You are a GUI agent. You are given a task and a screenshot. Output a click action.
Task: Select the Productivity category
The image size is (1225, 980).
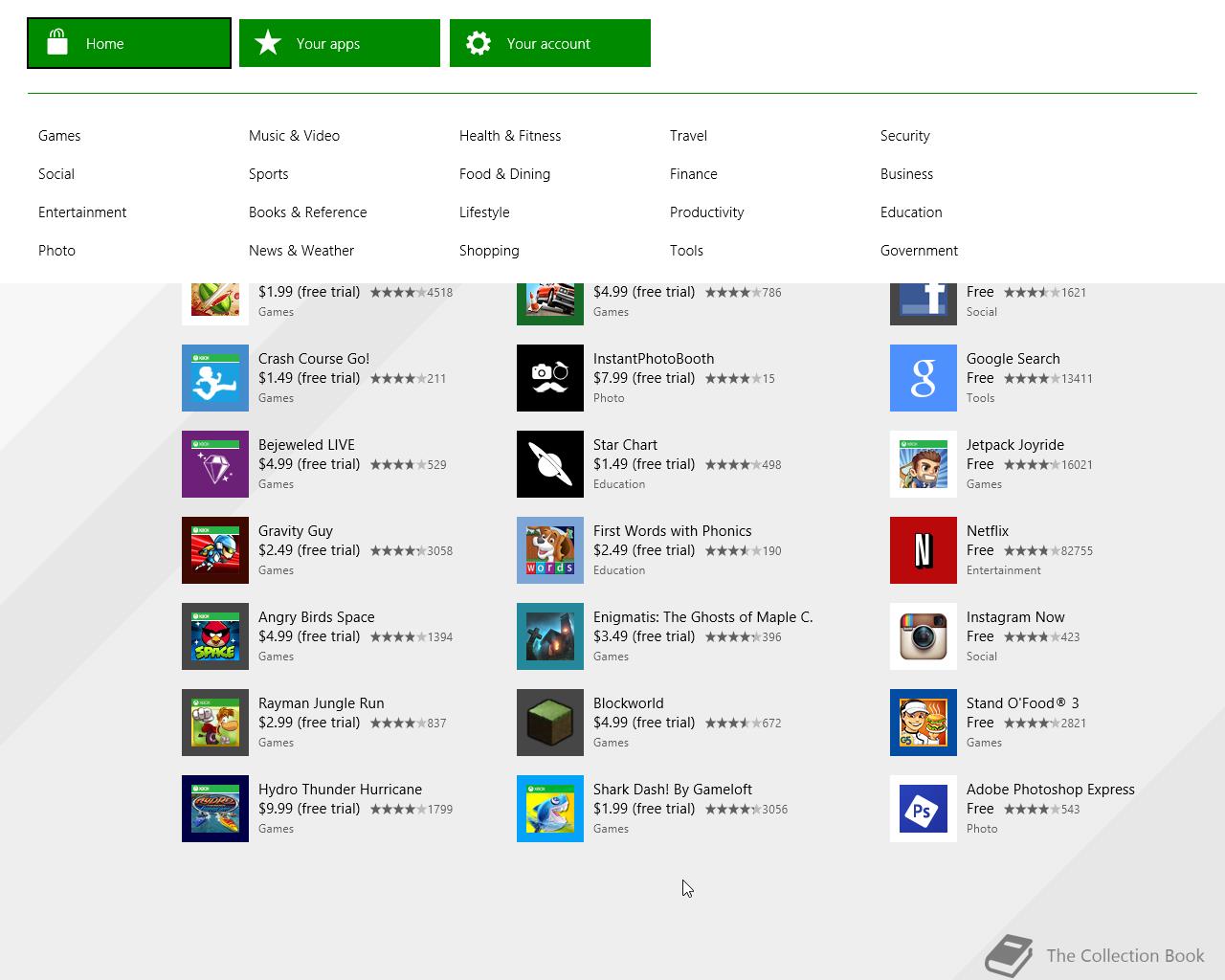[706, 212]
